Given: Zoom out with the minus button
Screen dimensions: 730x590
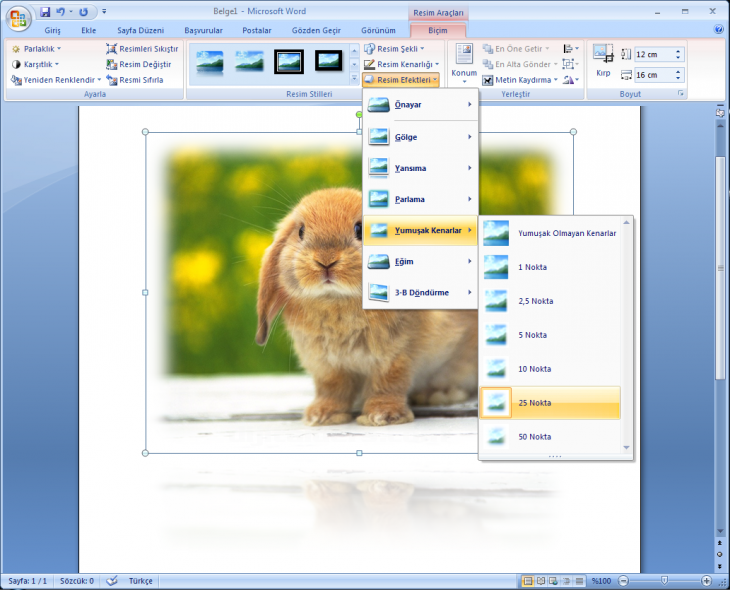Looking at the screenshot, I should coord(623,581).
